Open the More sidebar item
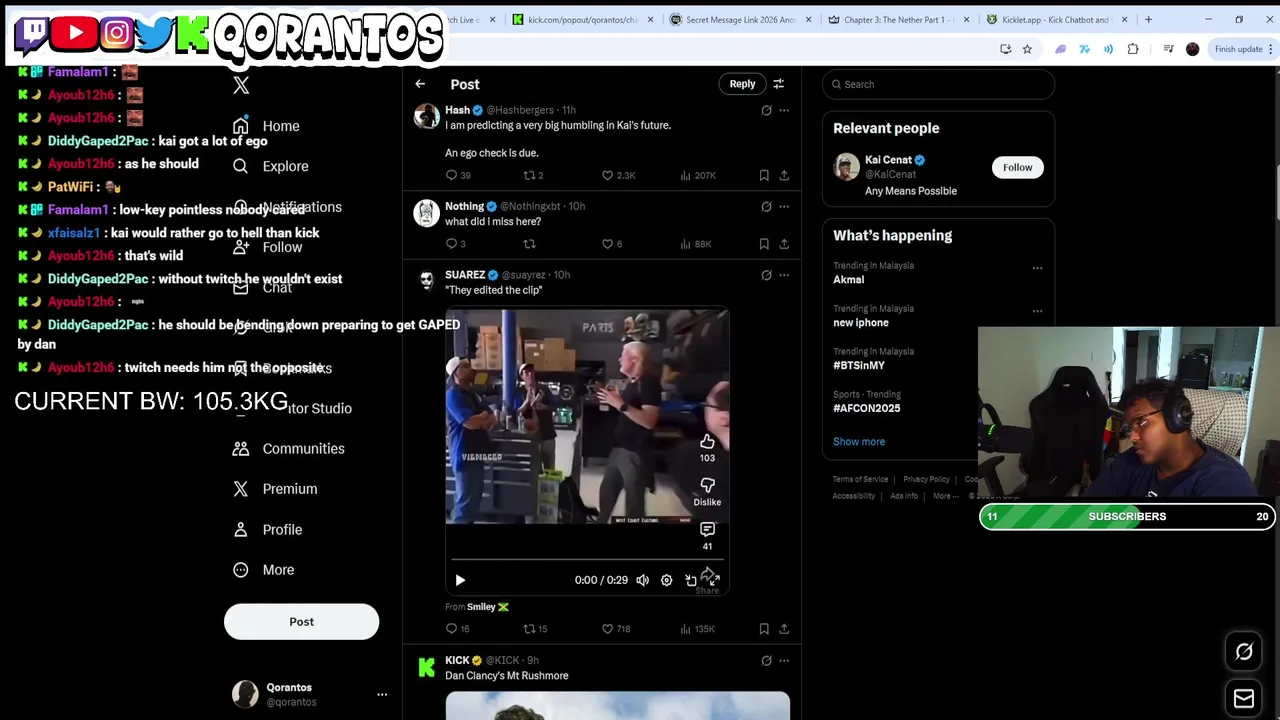 point(264,570)
